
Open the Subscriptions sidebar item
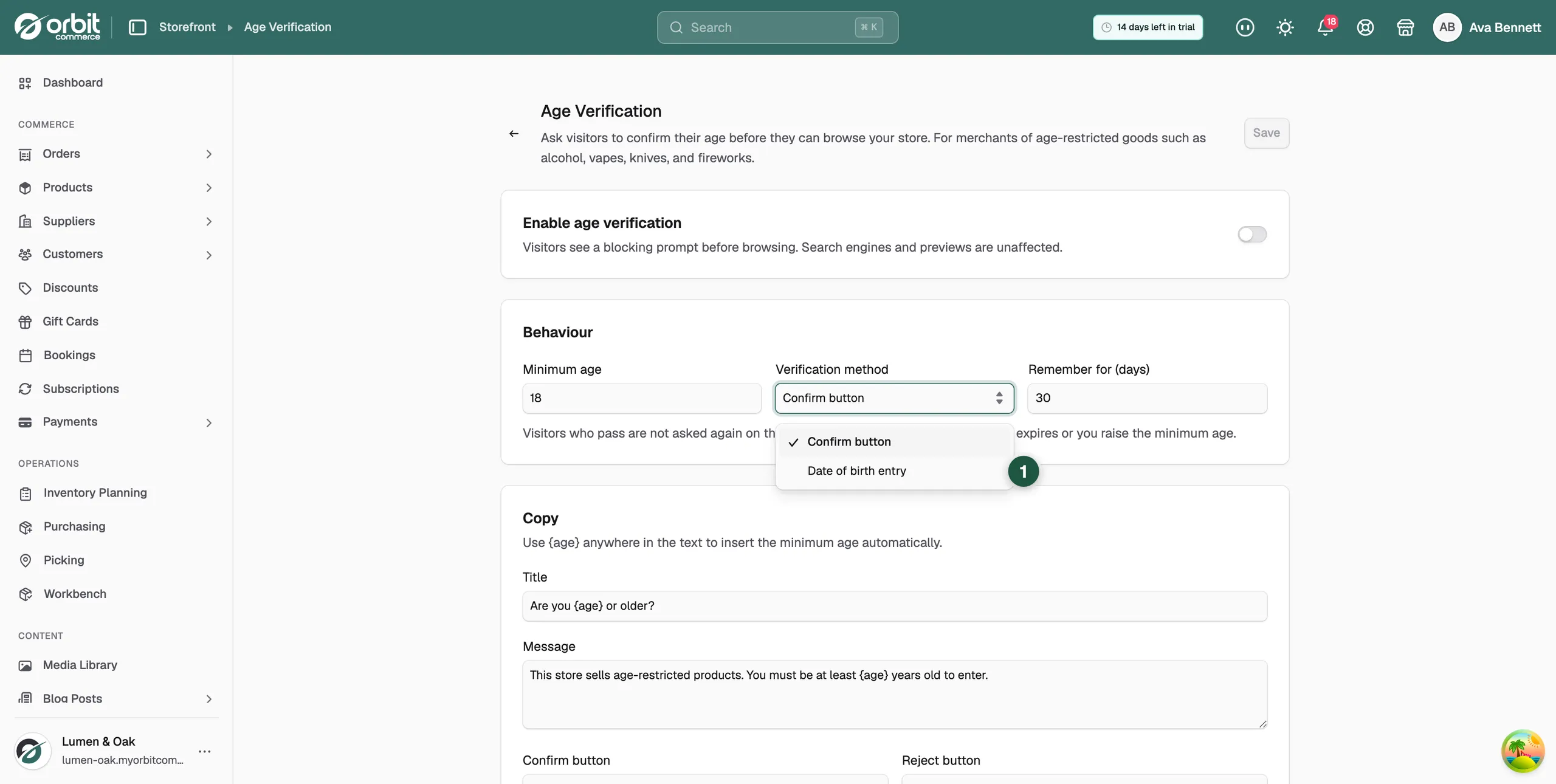tap(115, 389)
